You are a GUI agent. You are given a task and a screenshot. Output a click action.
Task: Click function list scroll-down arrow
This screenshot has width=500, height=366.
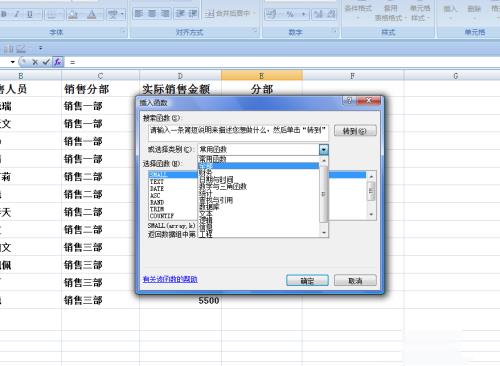point(371,215)
